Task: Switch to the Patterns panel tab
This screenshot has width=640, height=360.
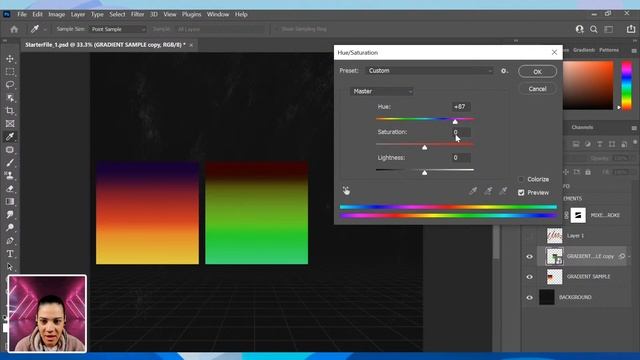Action: [609, 50]
